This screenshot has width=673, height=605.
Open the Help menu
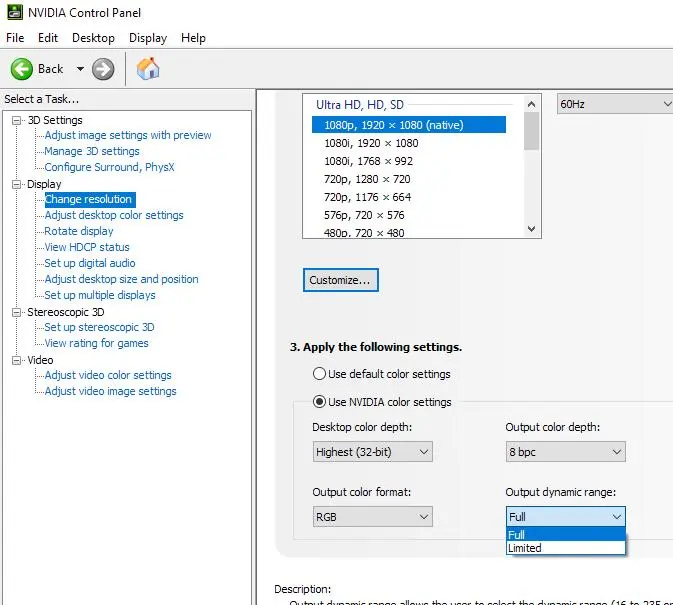(193, 38)
